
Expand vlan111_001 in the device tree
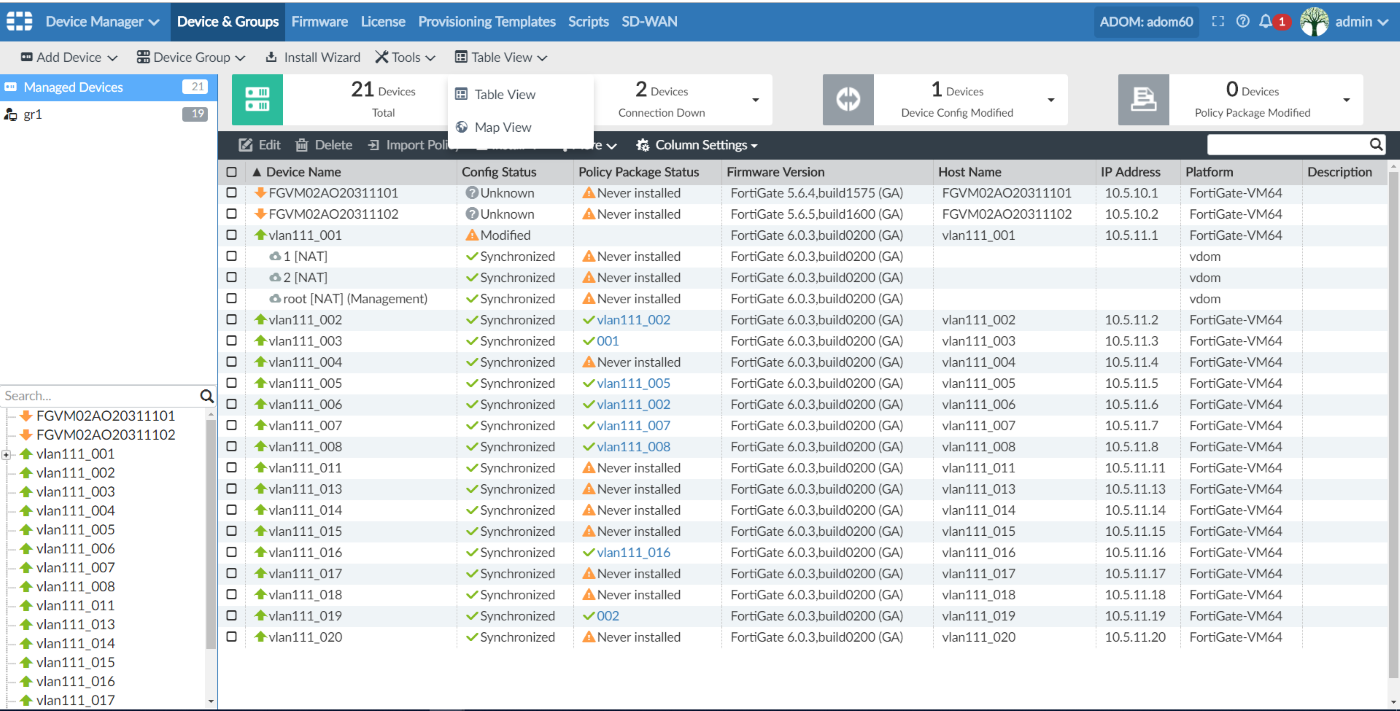(7, 454)
